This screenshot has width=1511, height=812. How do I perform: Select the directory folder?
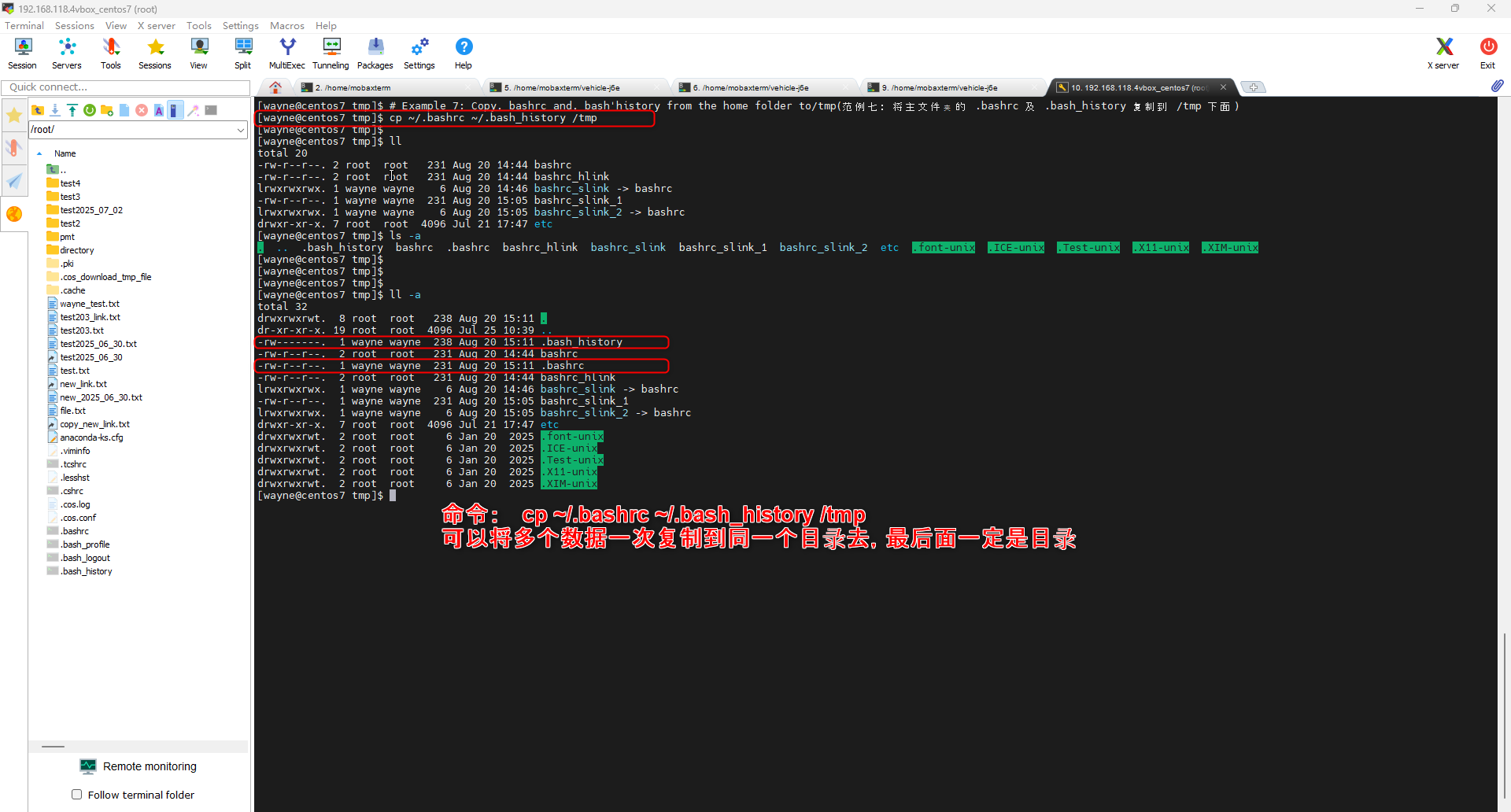tap(70, 250)
